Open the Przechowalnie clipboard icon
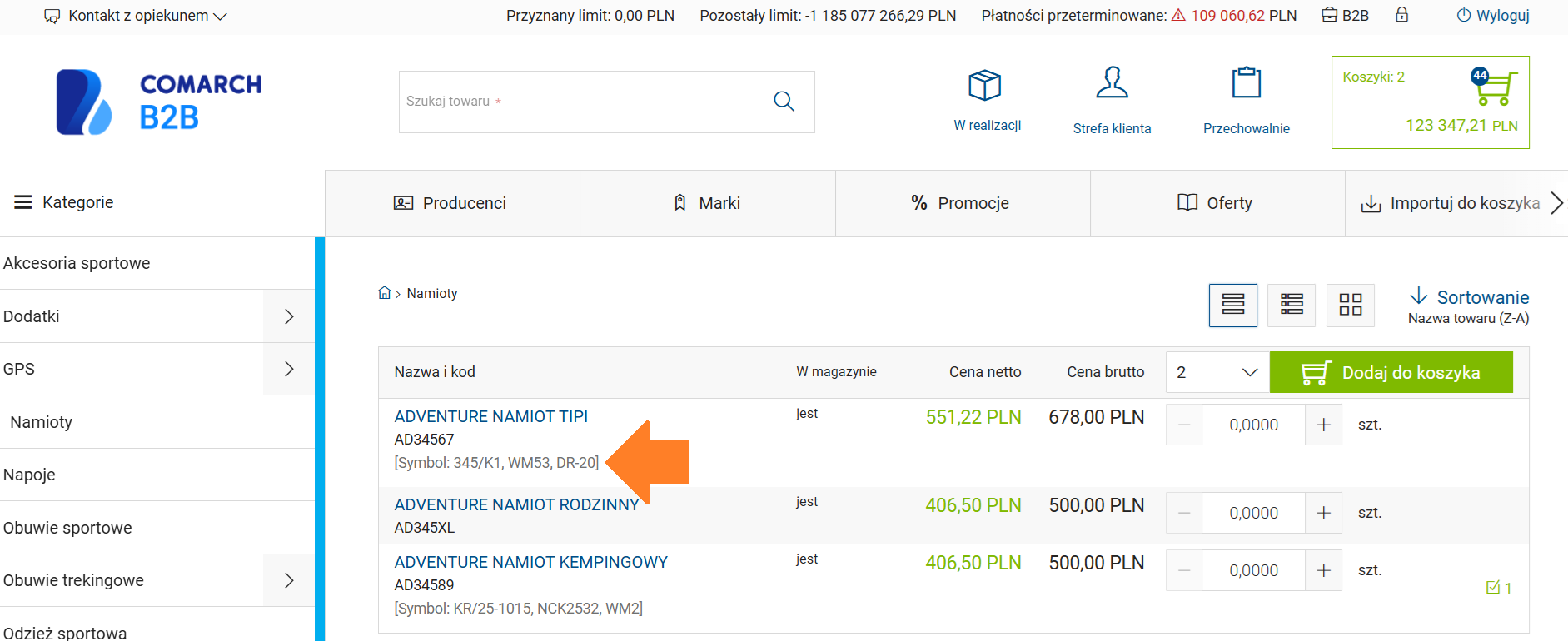The image size is (1568, 641). coord(1246,83)
